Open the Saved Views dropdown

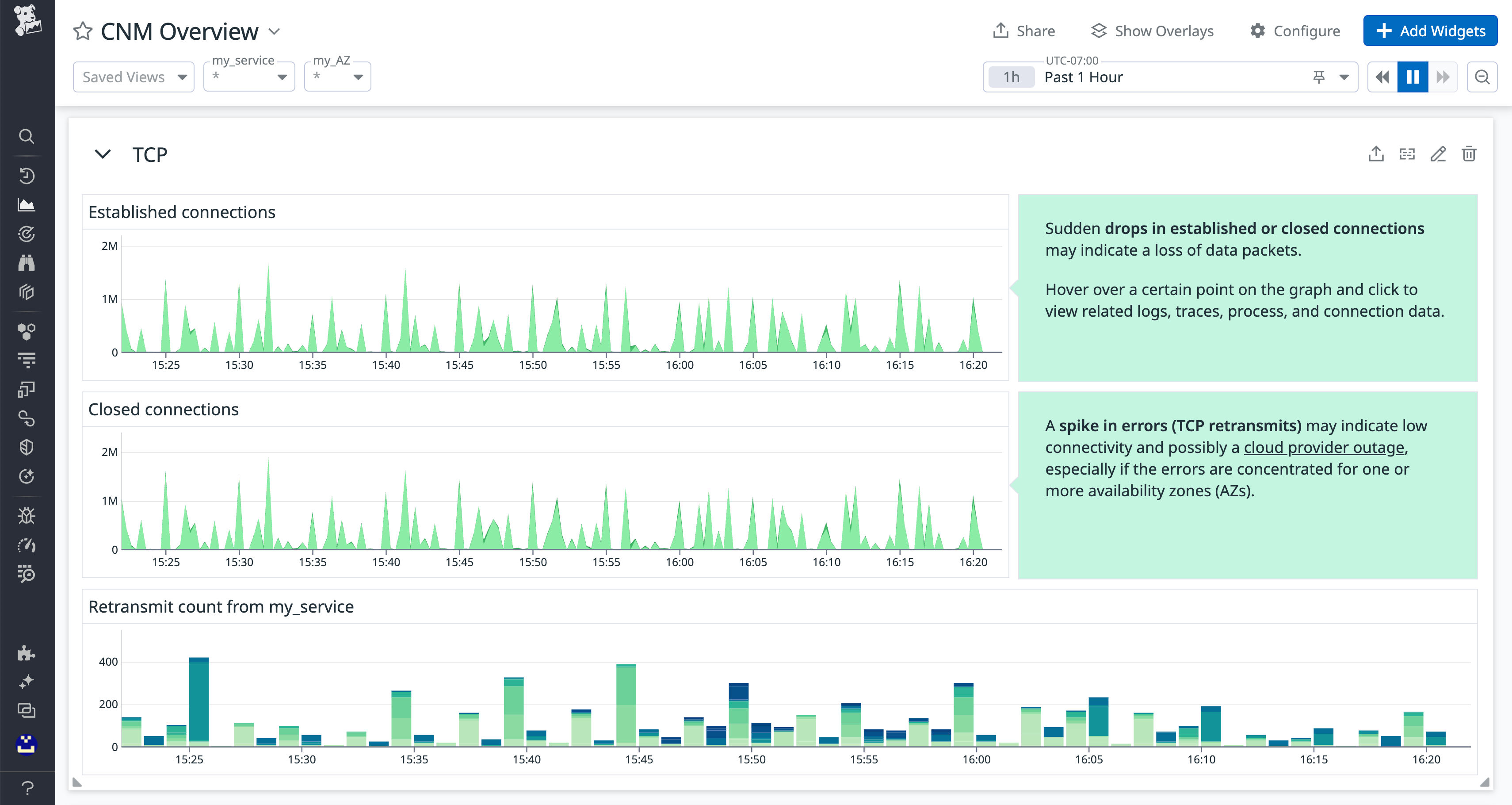pyautogui.click(x=133, y=77)
